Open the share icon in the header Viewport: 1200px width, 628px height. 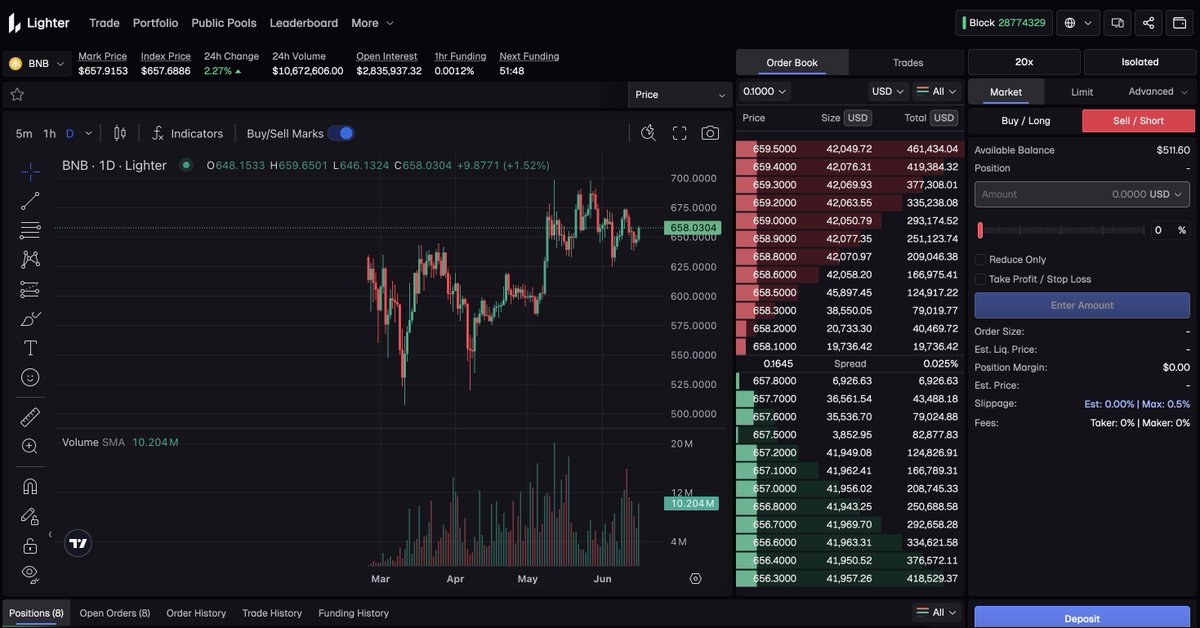pos(1147,21)
